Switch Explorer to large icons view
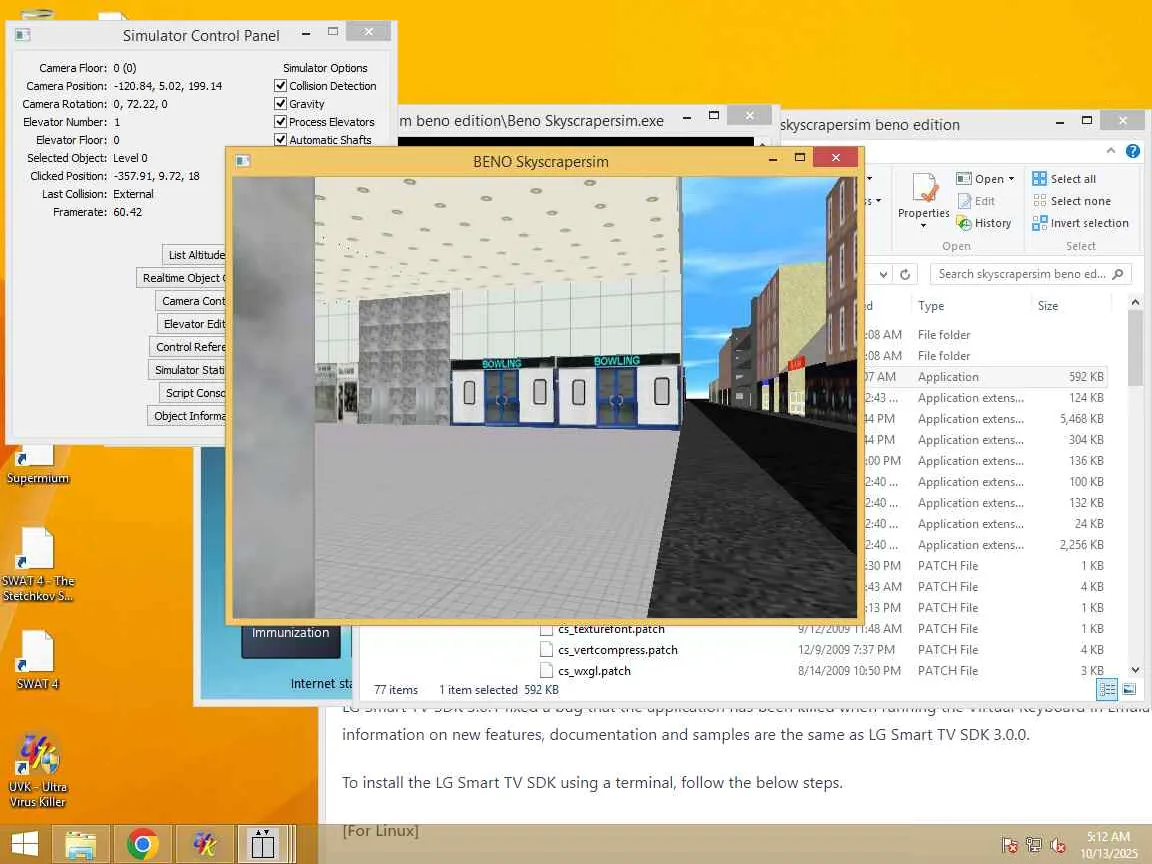Viewport: 1152px width, 864px height. pos(1129,689)
